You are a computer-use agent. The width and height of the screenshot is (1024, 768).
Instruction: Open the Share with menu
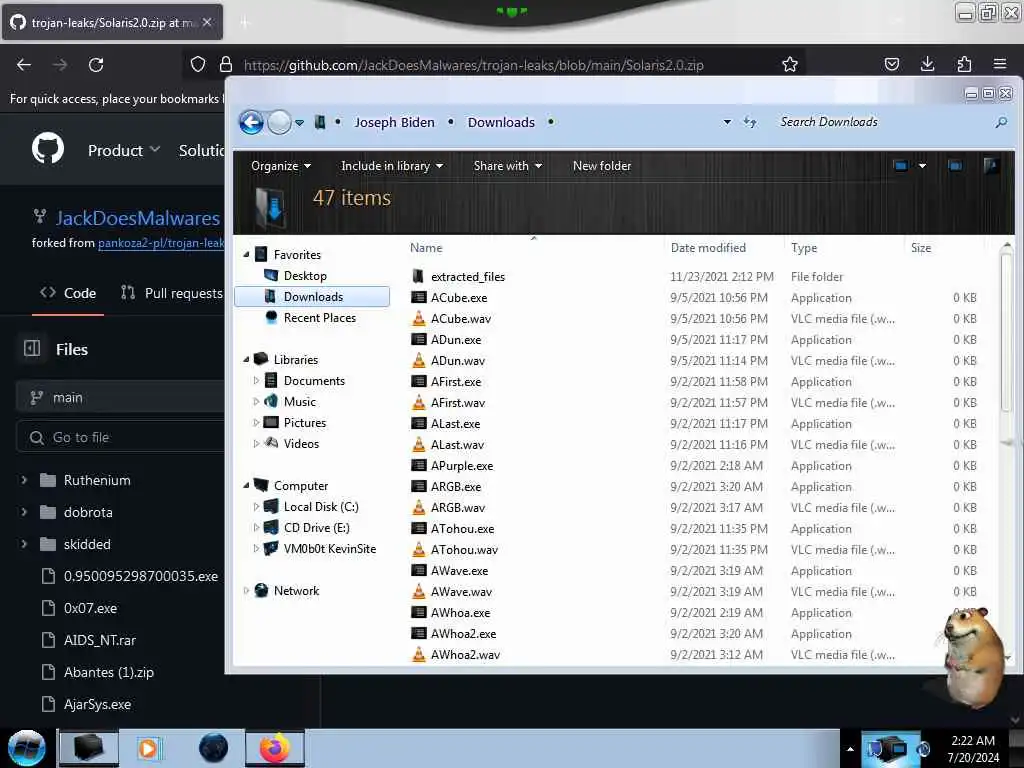[507, 166]
